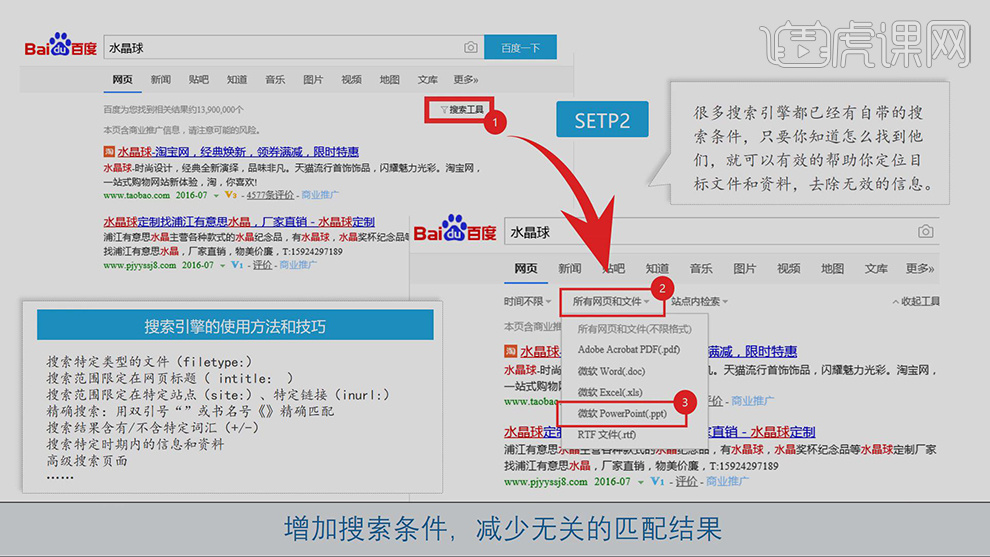Open 音乐 tab in top navigation
990x557 pixels.
click(275, 80)
